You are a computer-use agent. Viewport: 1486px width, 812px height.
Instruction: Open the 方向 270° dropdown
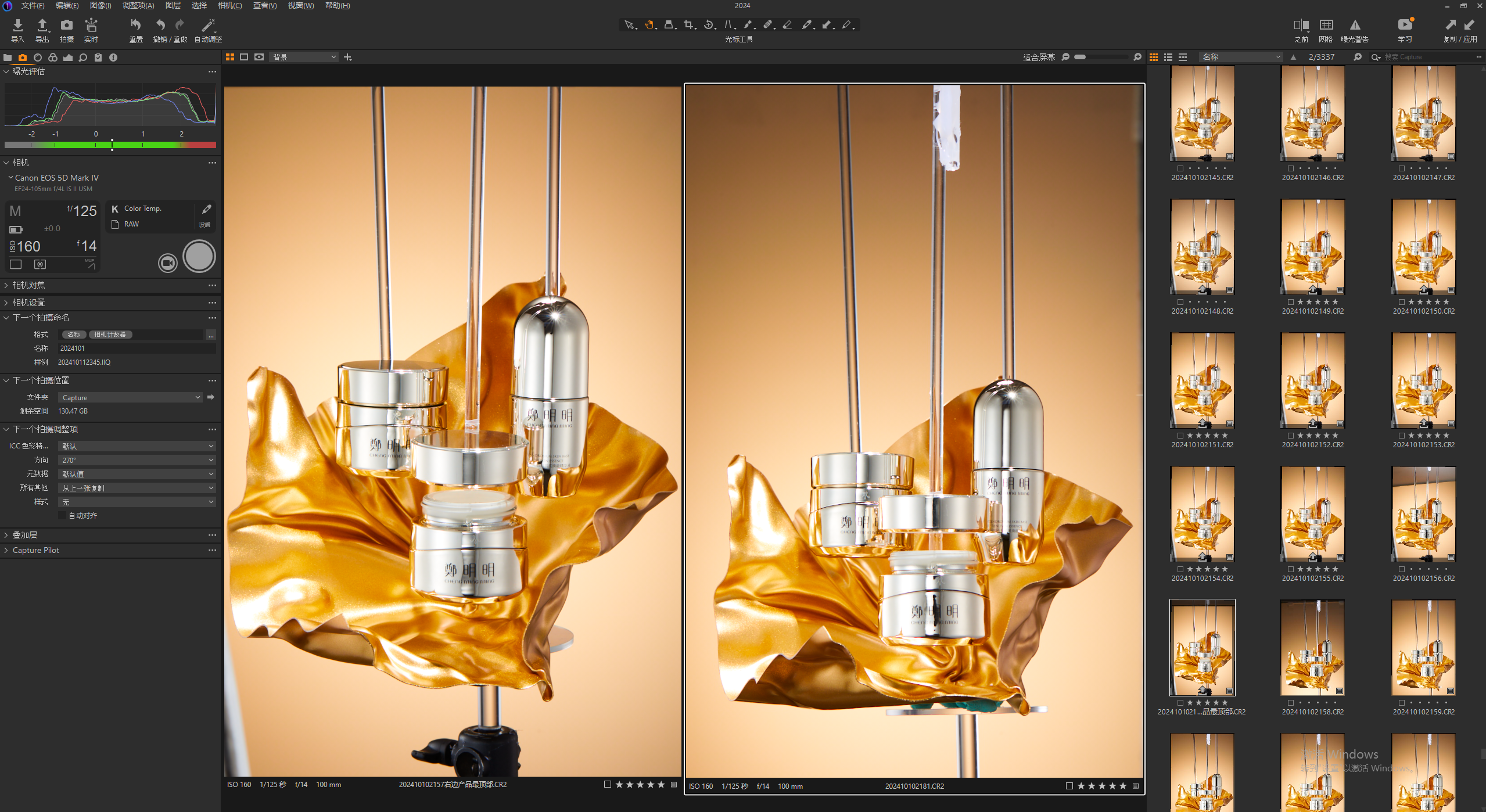[x=137, y=460]
